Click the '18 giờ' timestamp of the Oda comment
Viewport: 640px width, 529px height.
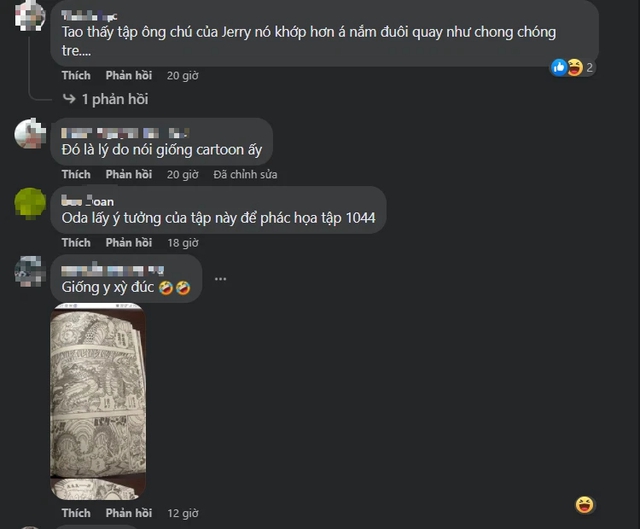183,243
